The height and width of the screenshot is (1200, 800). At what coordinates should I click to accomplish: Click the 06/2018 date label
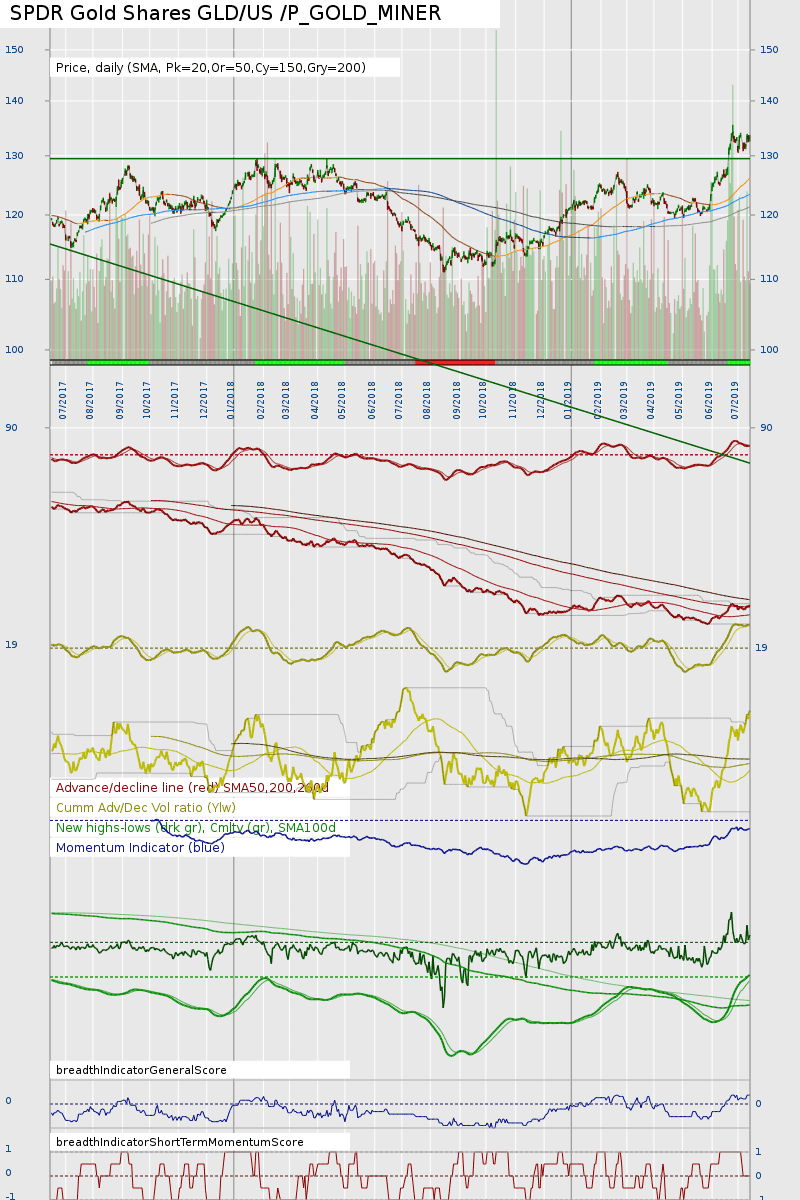(372, 399)
